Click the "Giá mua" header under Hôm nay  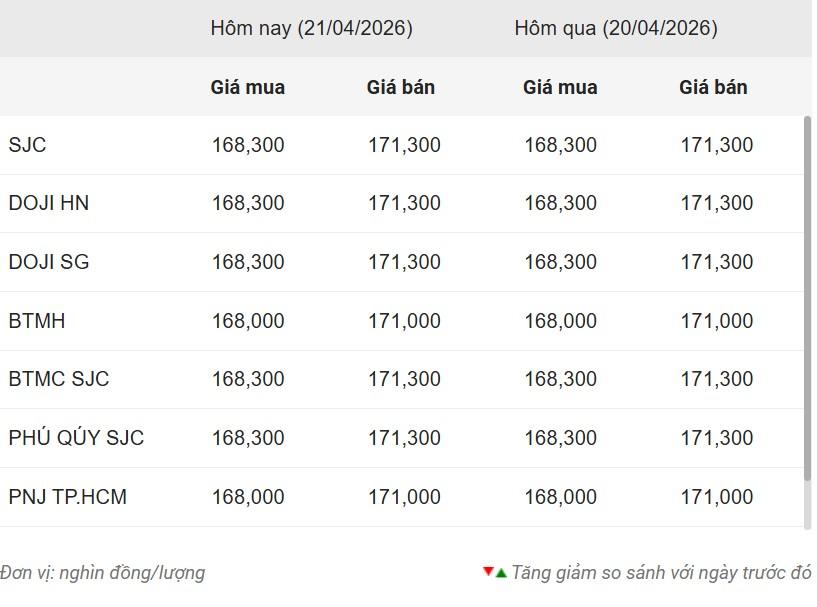(247, 87)
